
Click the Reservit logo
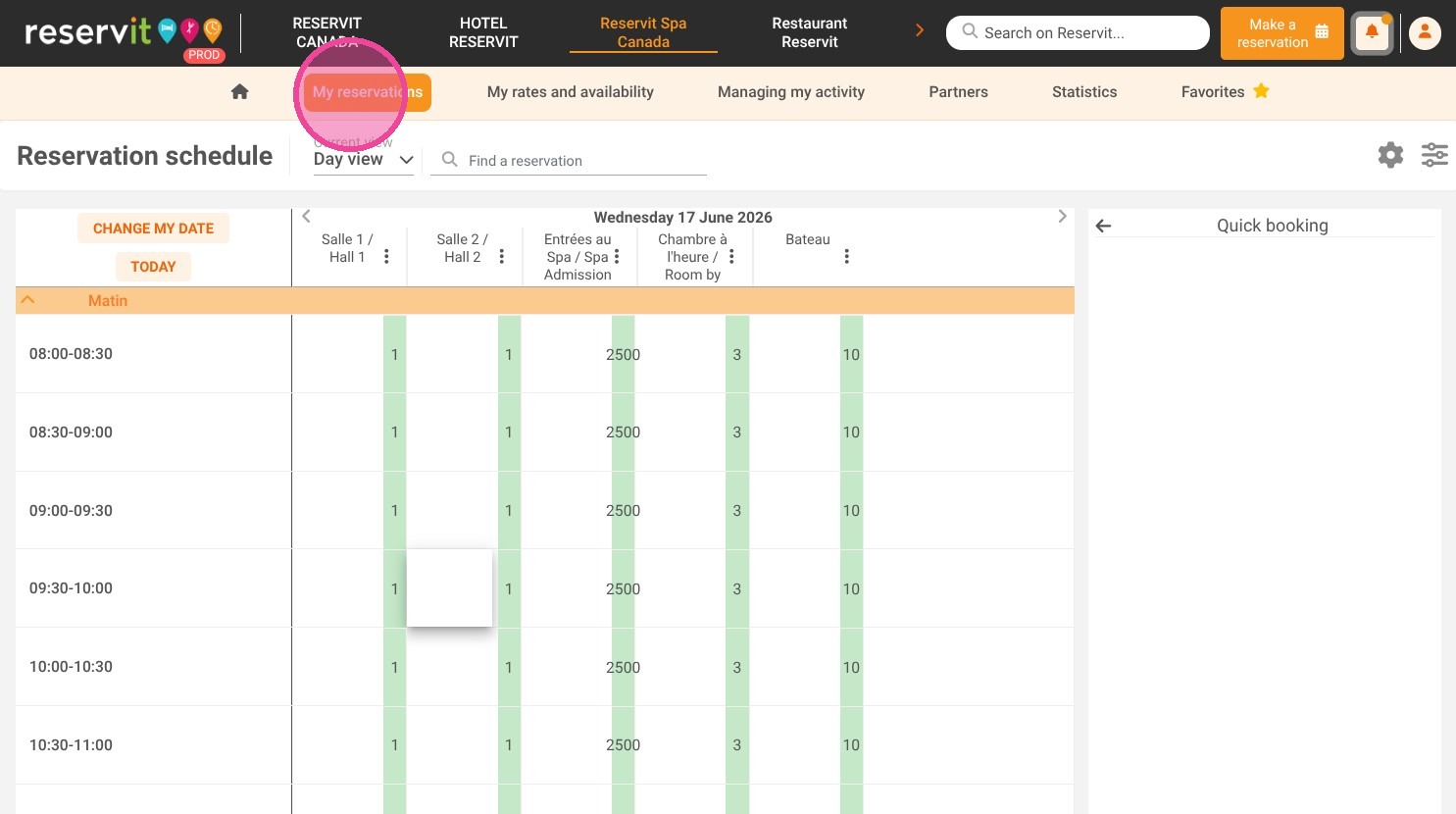pyautogui.click(x=124, y=33)
